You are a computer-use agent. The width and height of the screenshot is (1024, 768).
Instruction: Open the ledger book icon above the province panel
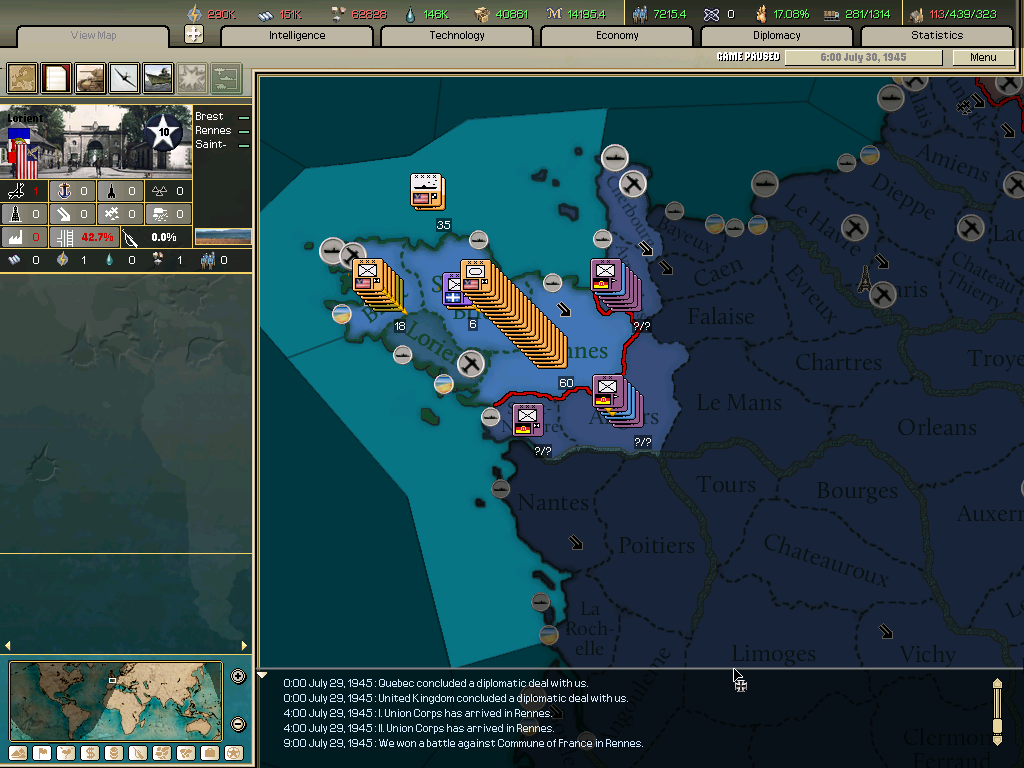point(55,78)
